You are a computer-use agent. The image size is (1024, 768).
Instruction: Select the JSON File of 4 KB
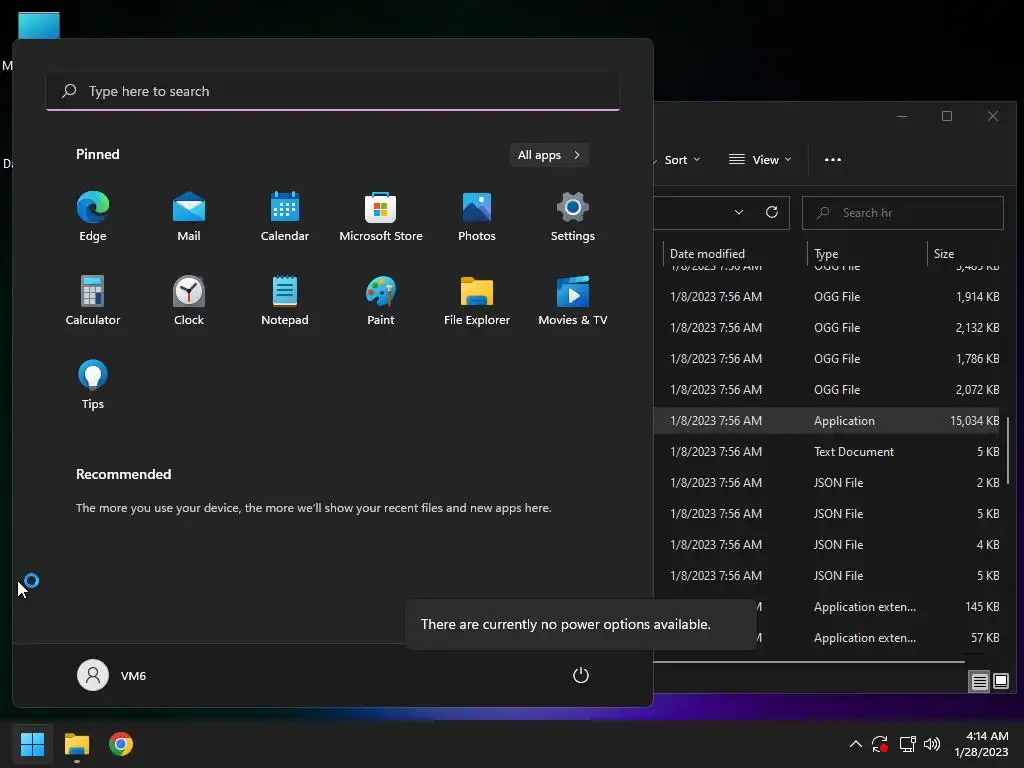(829, 545)
